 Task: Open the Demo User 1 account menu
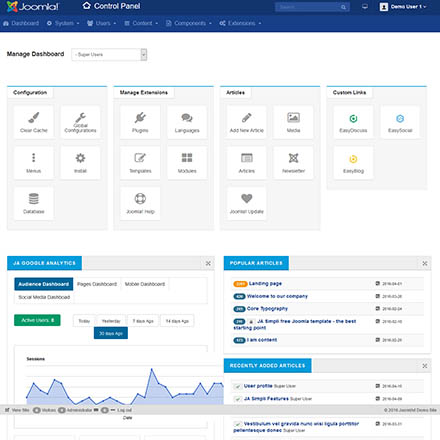[403, 7]
